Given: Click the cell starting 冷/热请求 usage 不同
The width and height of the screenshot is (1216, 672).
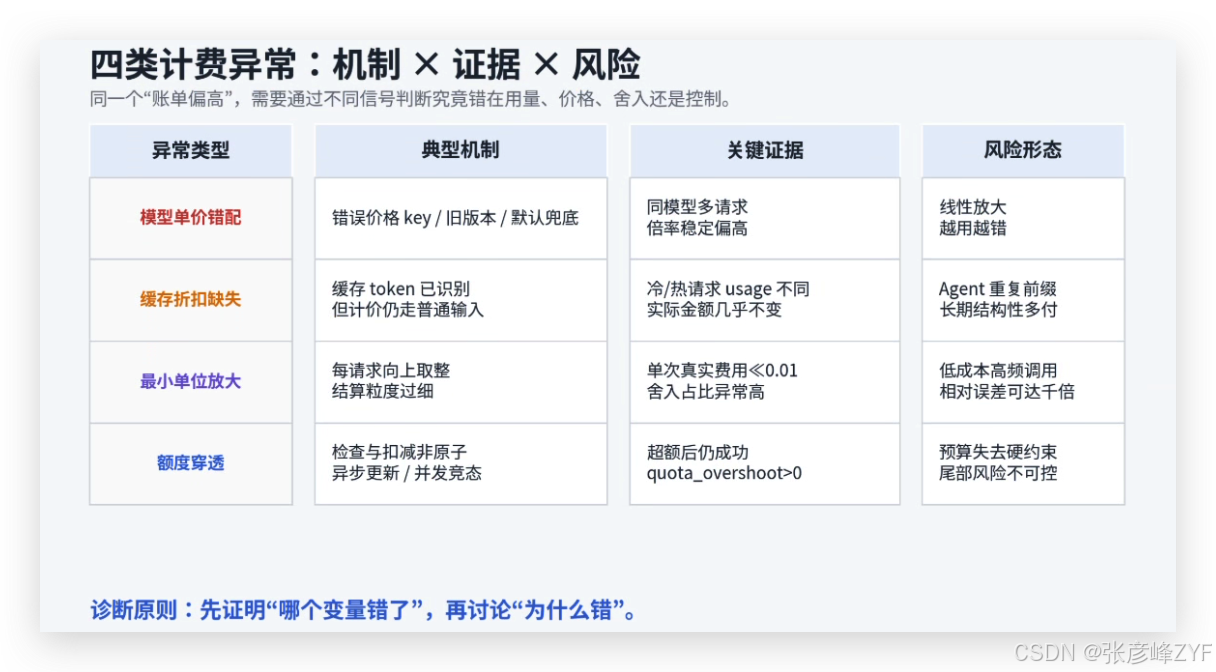Looking at the screenshot, I should coord(765,300).
